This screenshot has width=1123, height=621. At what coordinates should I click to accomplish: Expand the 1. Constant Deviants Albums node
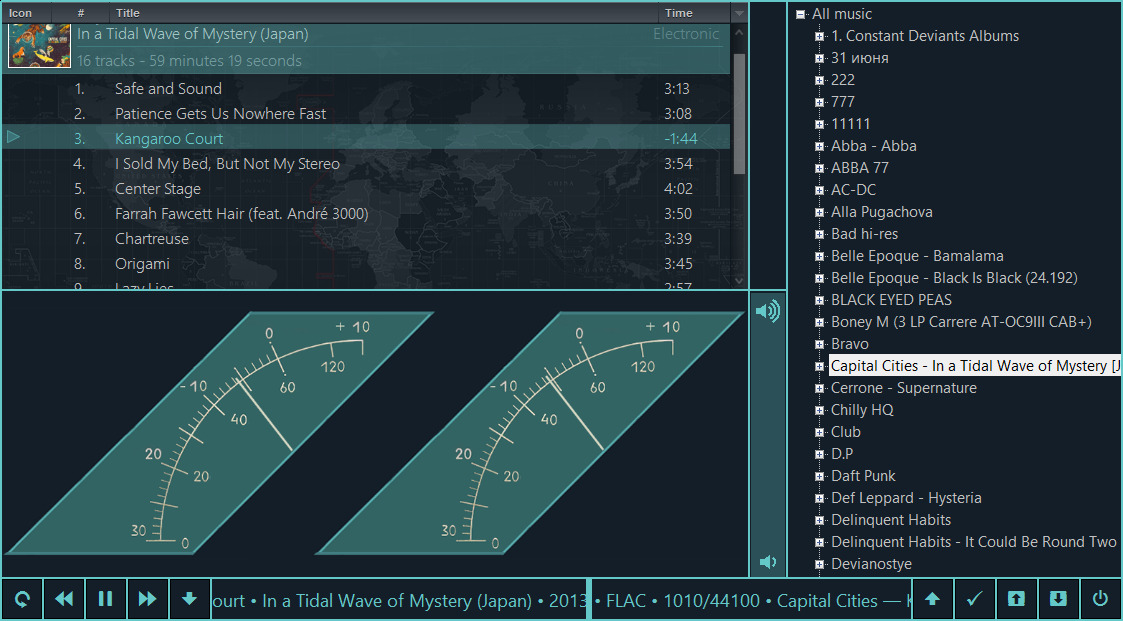[x=819, y=37]
